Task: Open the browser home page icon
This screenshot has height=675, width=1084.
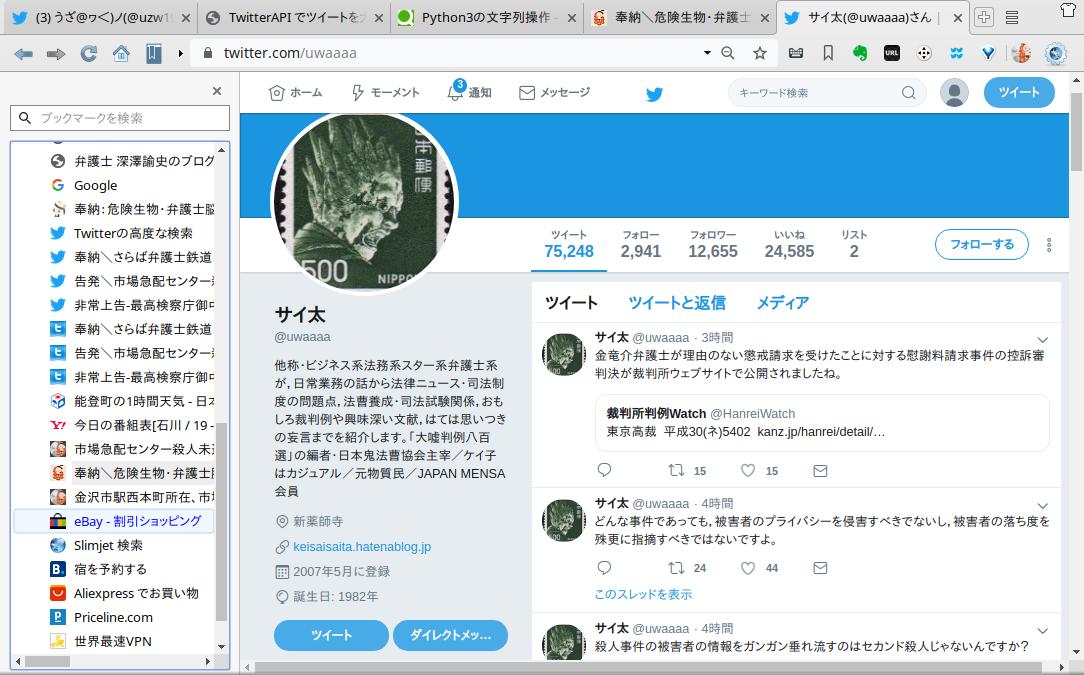Action: click(121, 53)
